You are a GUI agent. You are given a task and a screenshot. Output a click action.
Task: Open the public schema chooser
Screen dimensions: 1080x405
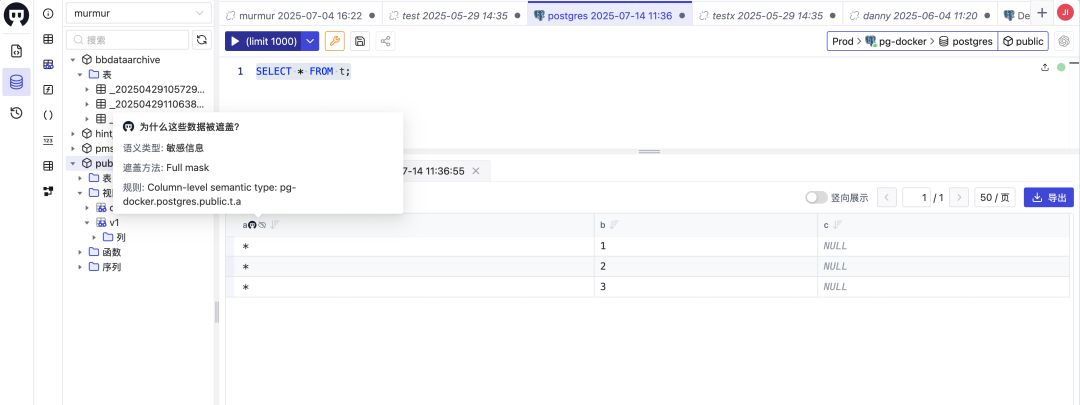(1023, 41)
